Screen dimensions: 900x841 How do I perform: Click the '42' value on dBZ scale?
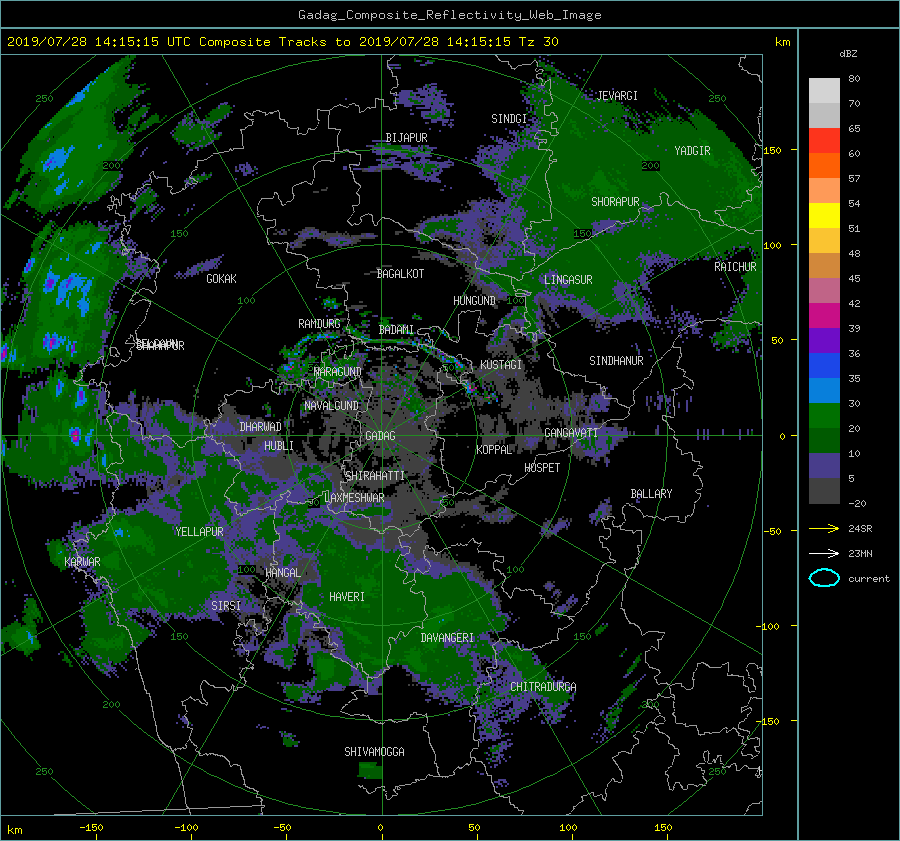(x=854, y=304)
